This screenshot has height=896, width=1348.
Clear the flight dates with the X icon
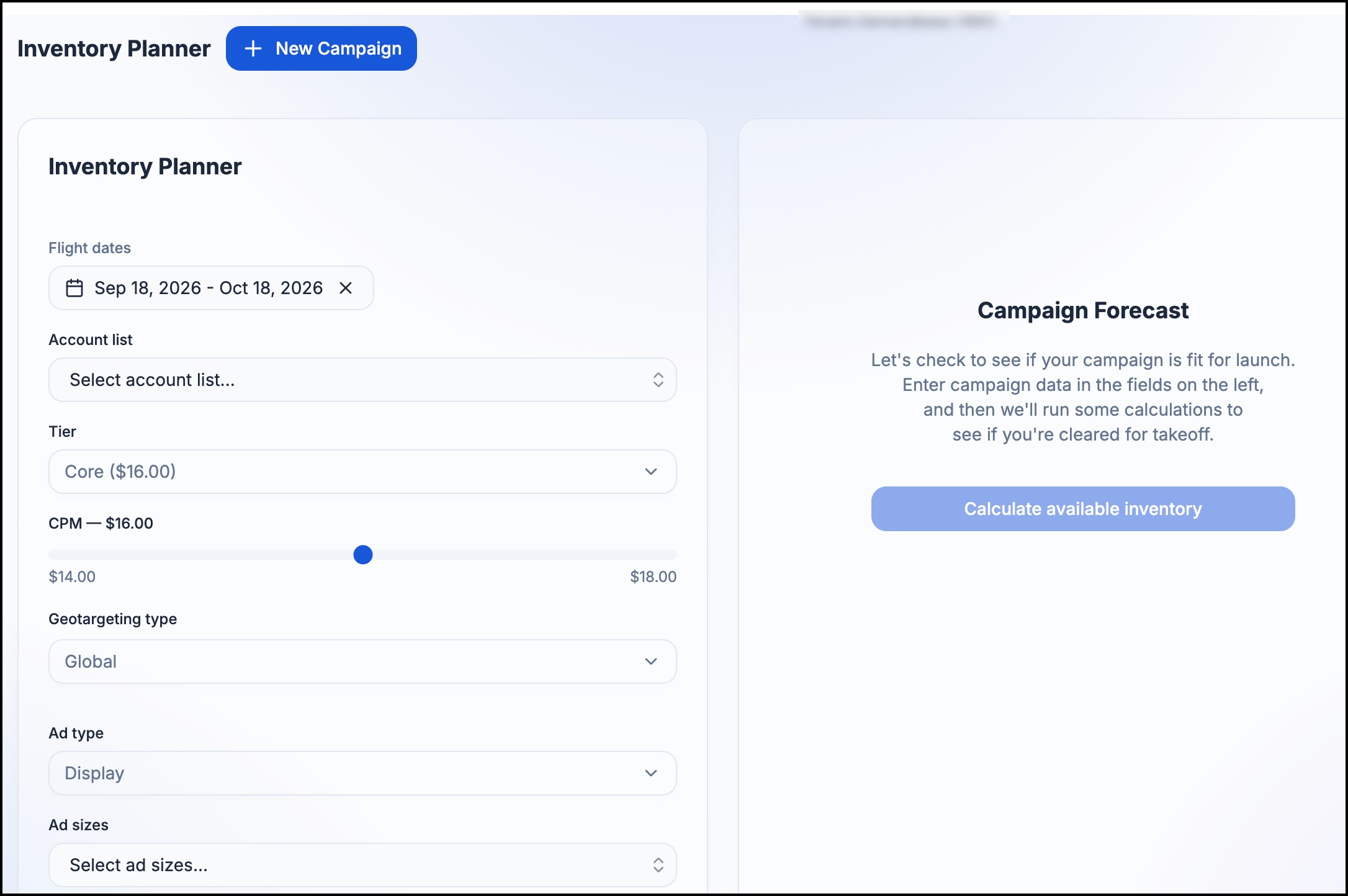346,288
